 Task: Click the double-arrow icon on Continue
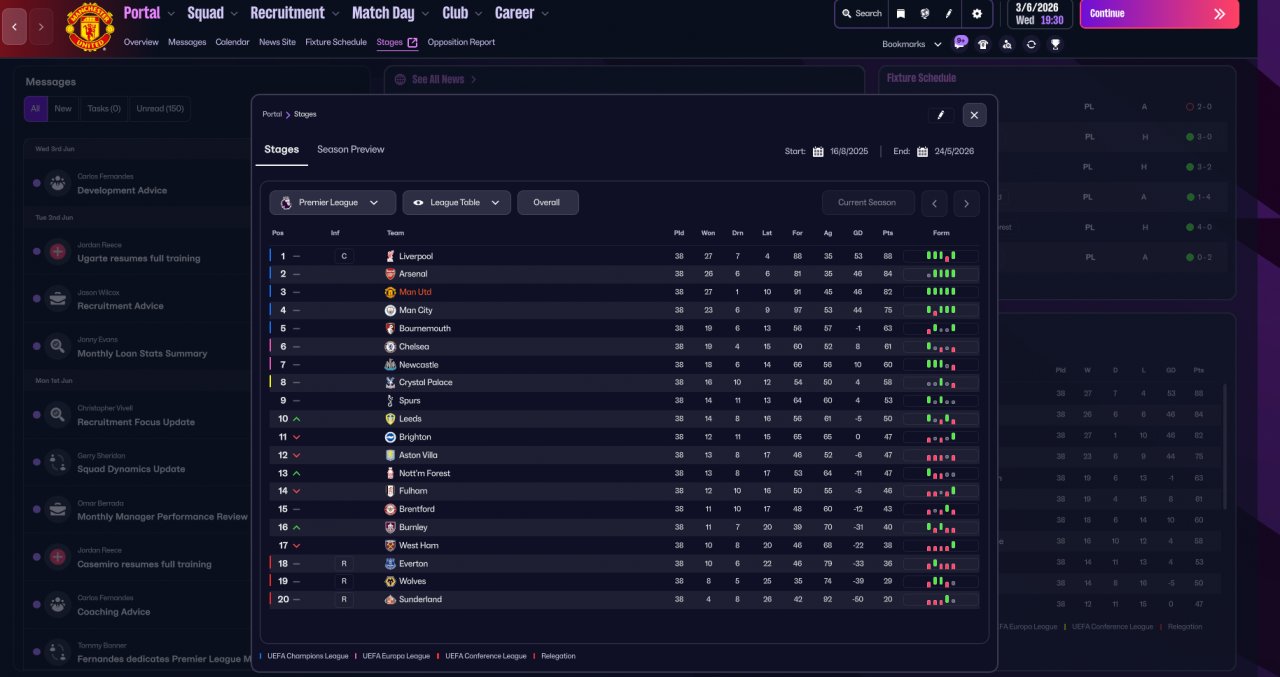(x=1219, y=14)
